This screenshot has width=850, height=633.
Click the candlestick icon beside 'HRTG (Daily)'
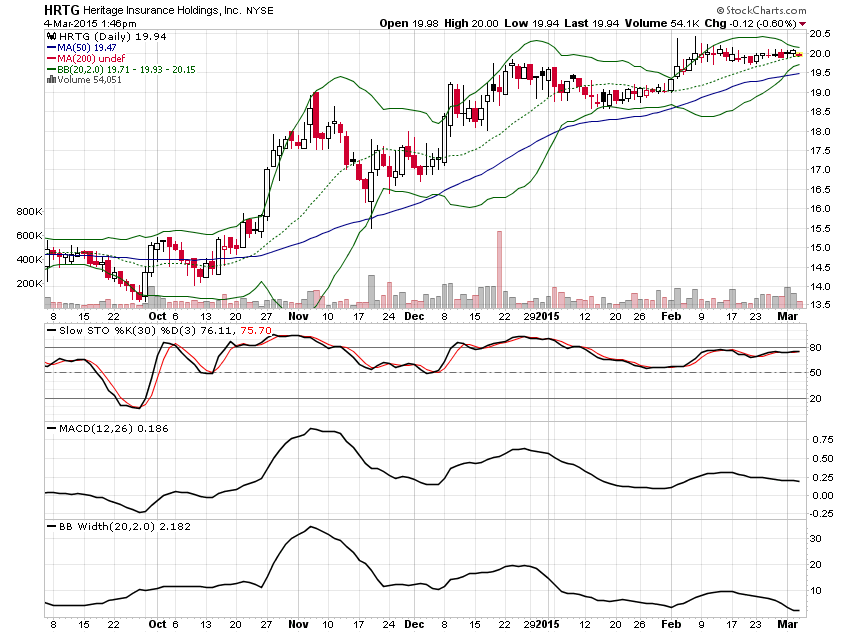[51, 36]
